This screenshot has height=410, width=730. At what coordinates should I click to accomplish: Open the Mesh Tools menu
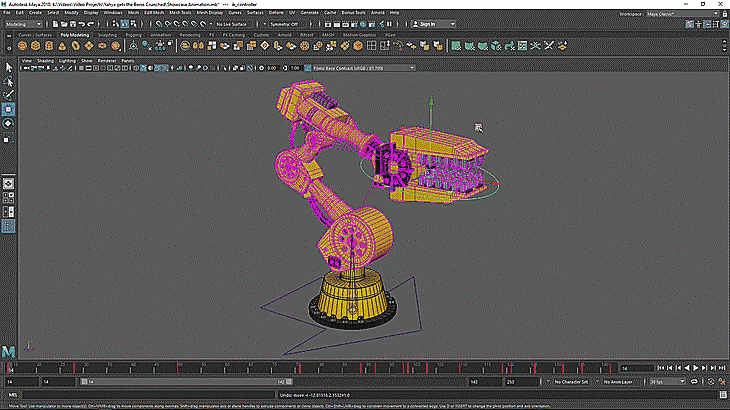point(180,12)
